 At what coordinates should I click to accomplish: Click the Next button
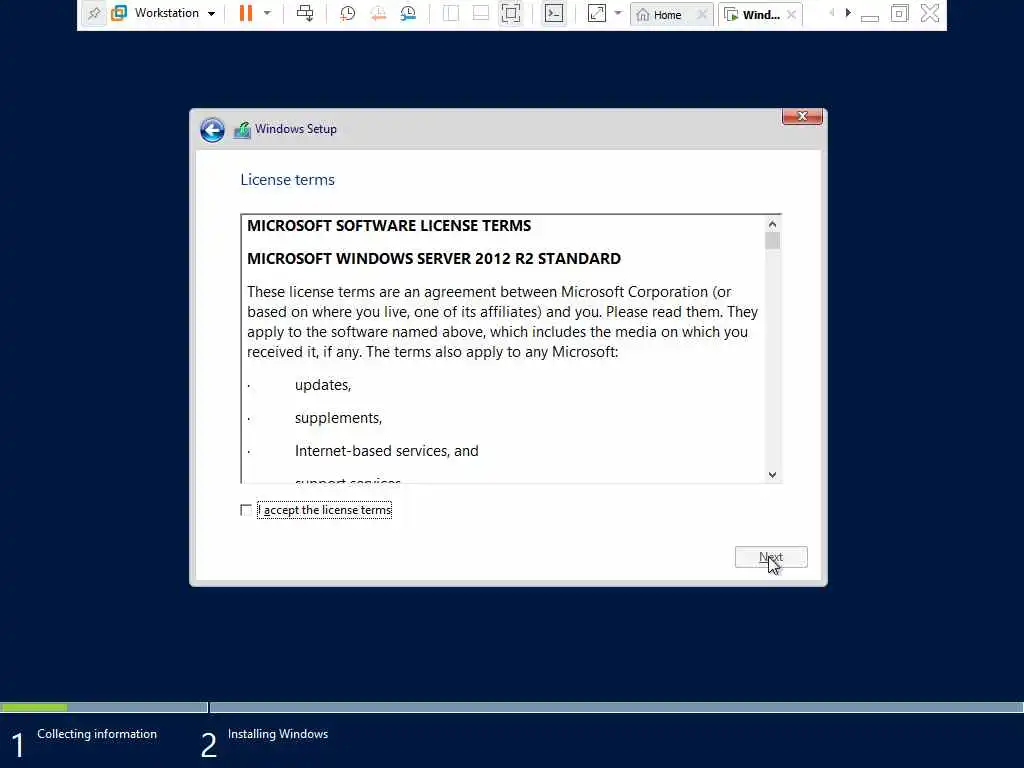pos(771,557)
